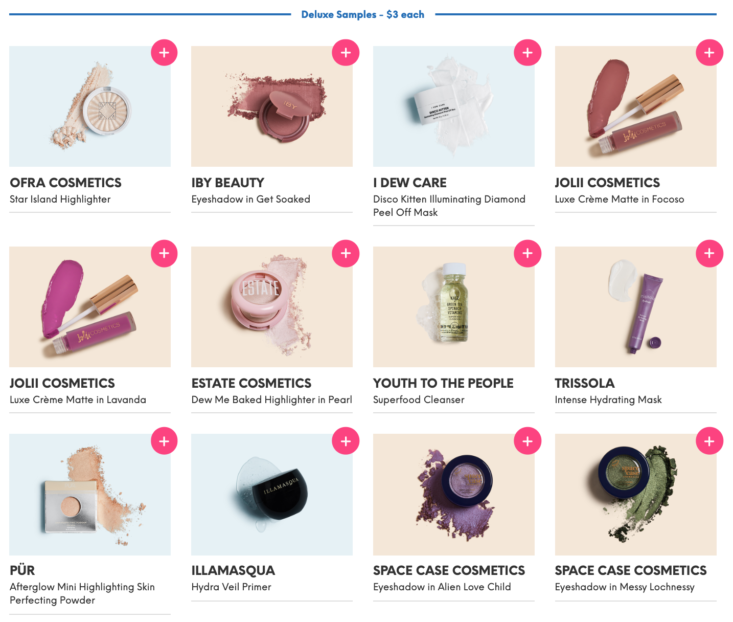Add Illamasqua Hydra Veil Primer plus icon
The image size is (733, 622).
coord(345,441)
